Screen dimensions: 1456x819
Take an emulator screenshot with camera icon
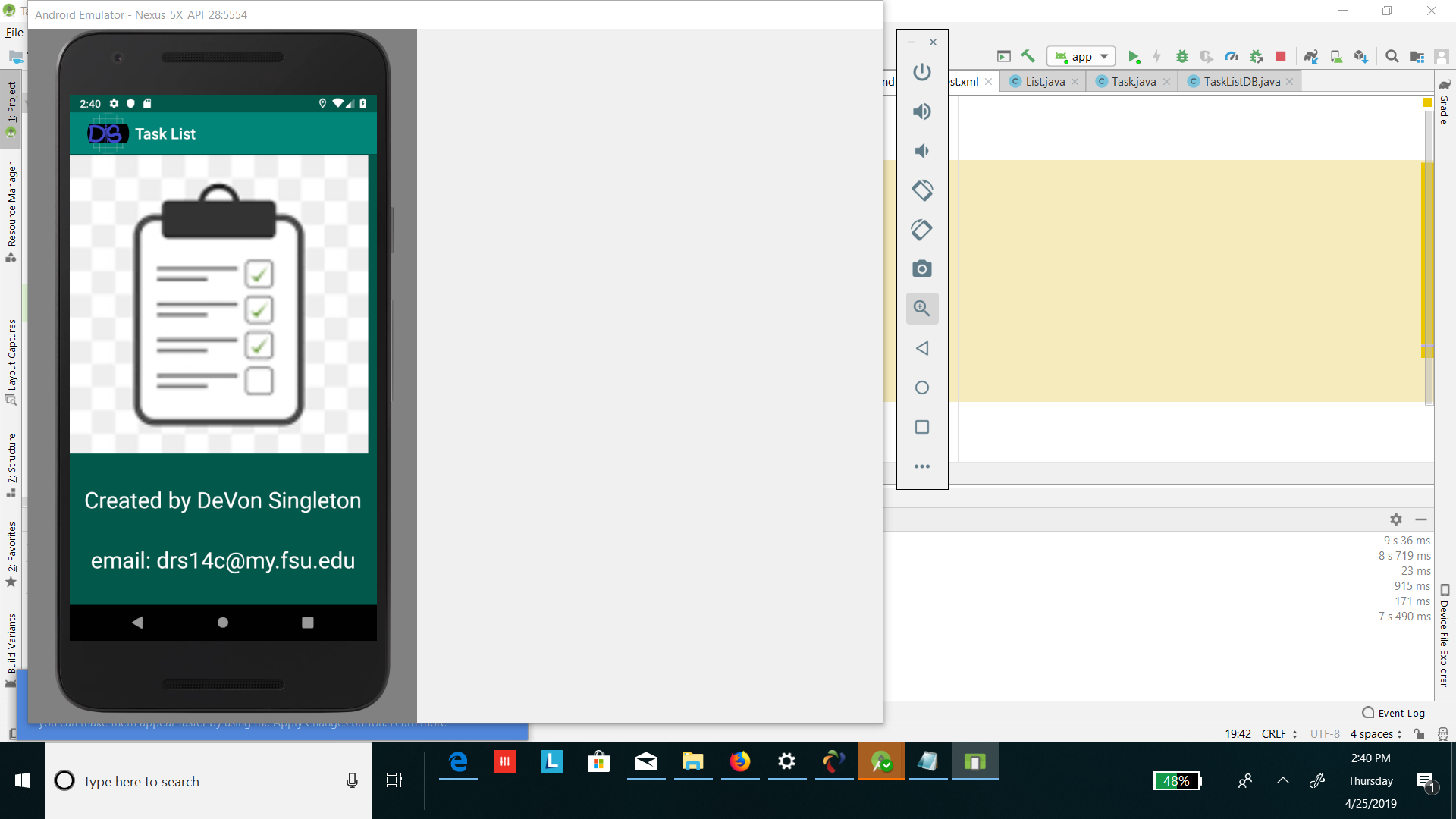tap(921, 269)
